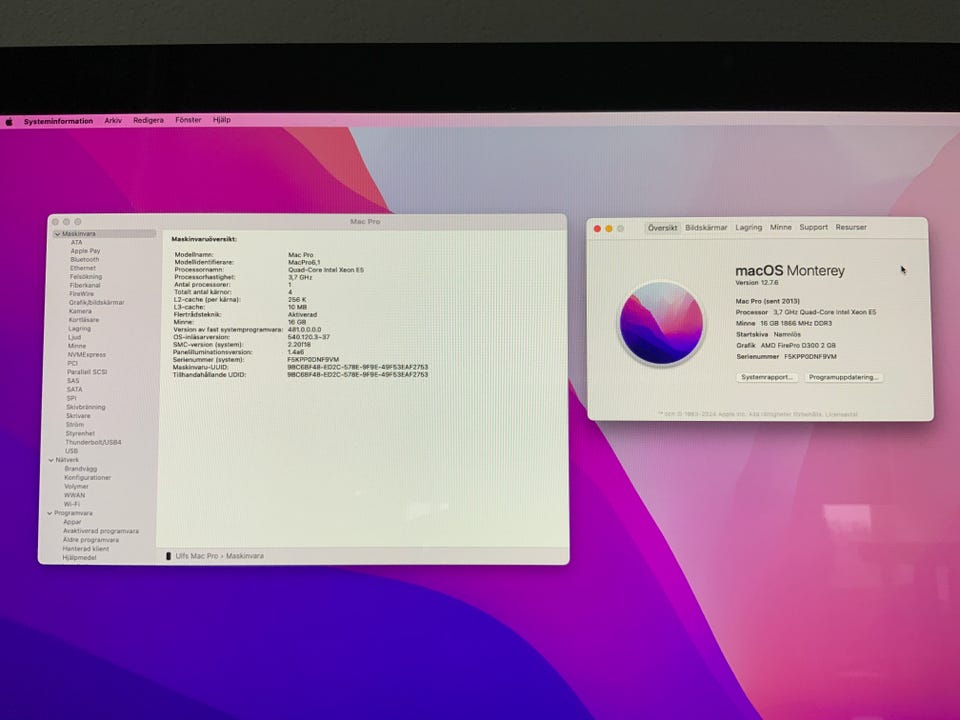Close the About This Mac window
The image size is (960, 720).
click(598, 228)
